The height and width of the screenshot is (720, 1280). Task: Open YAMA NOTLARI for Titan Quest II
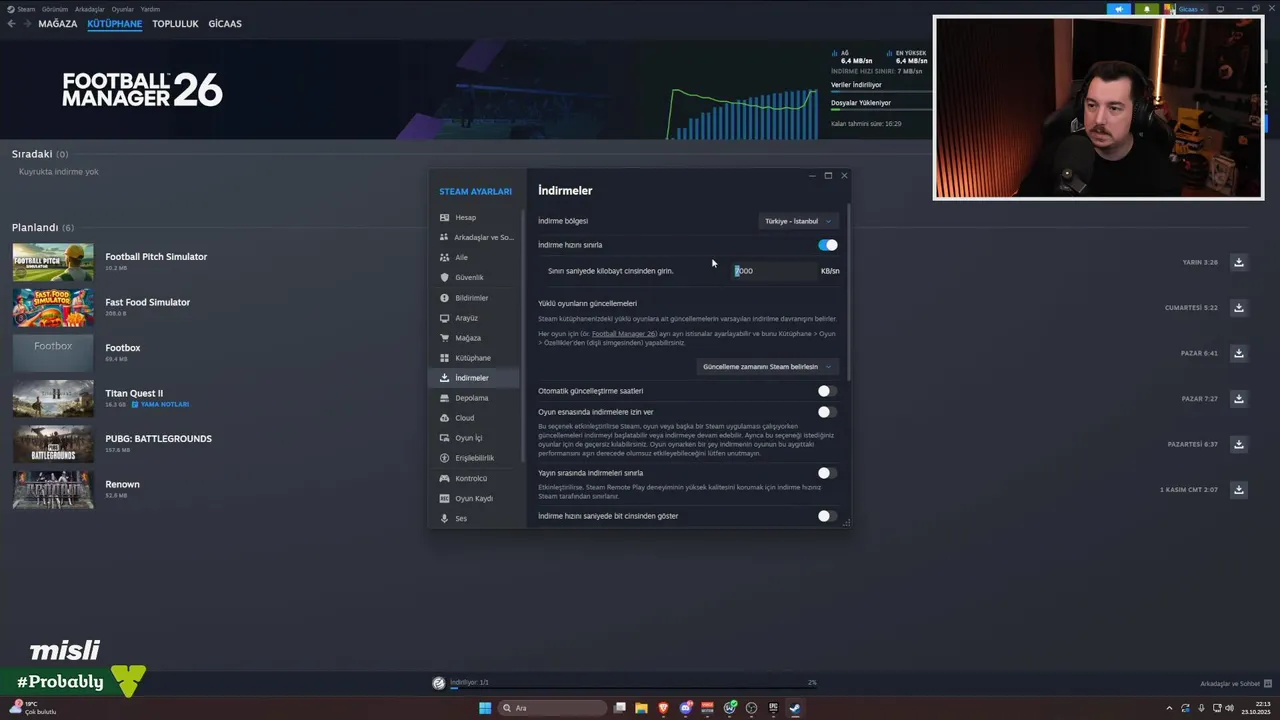click(160, 404)
